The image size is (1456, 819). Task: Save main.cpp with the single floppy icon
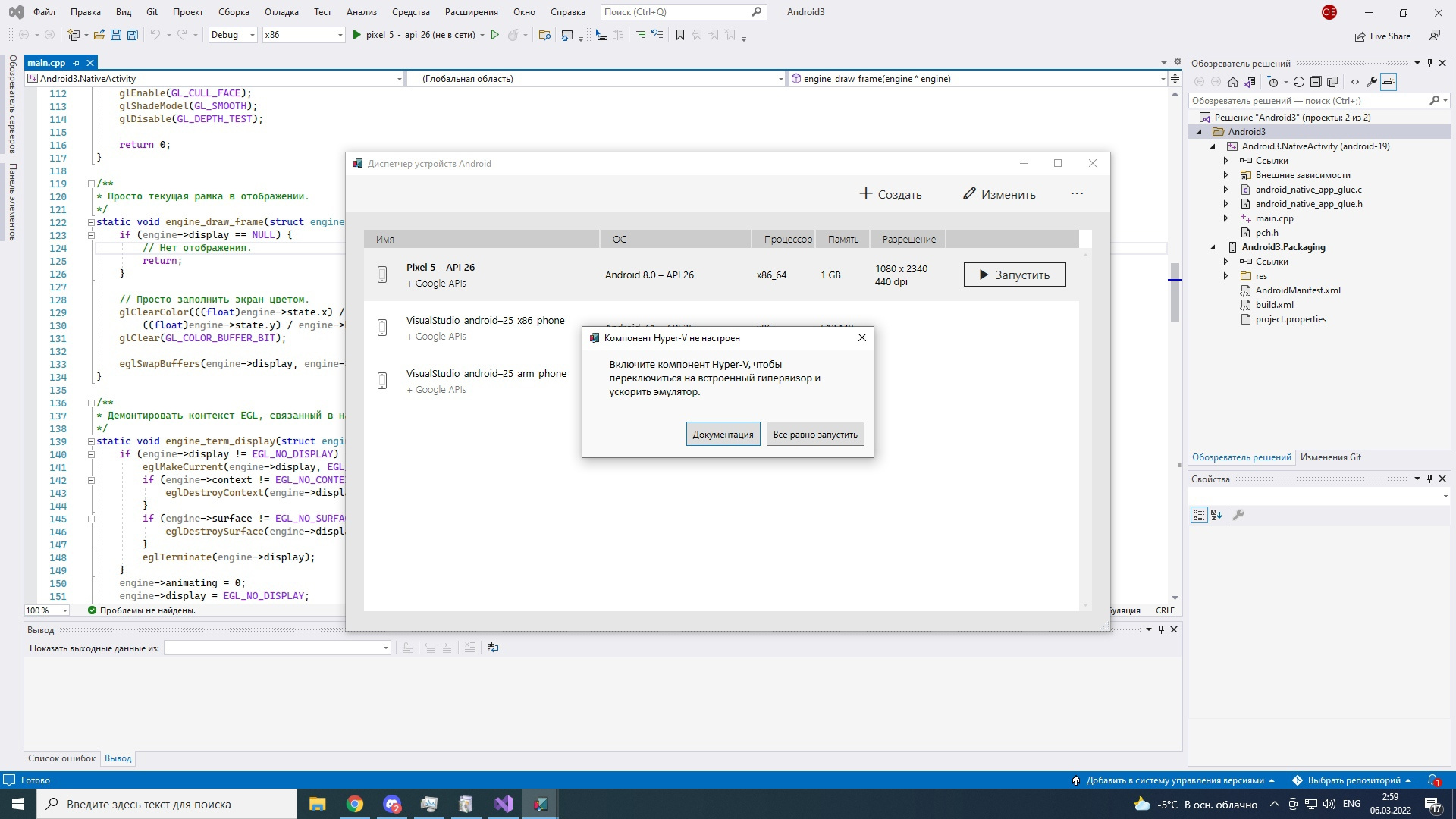pos(115,35)
